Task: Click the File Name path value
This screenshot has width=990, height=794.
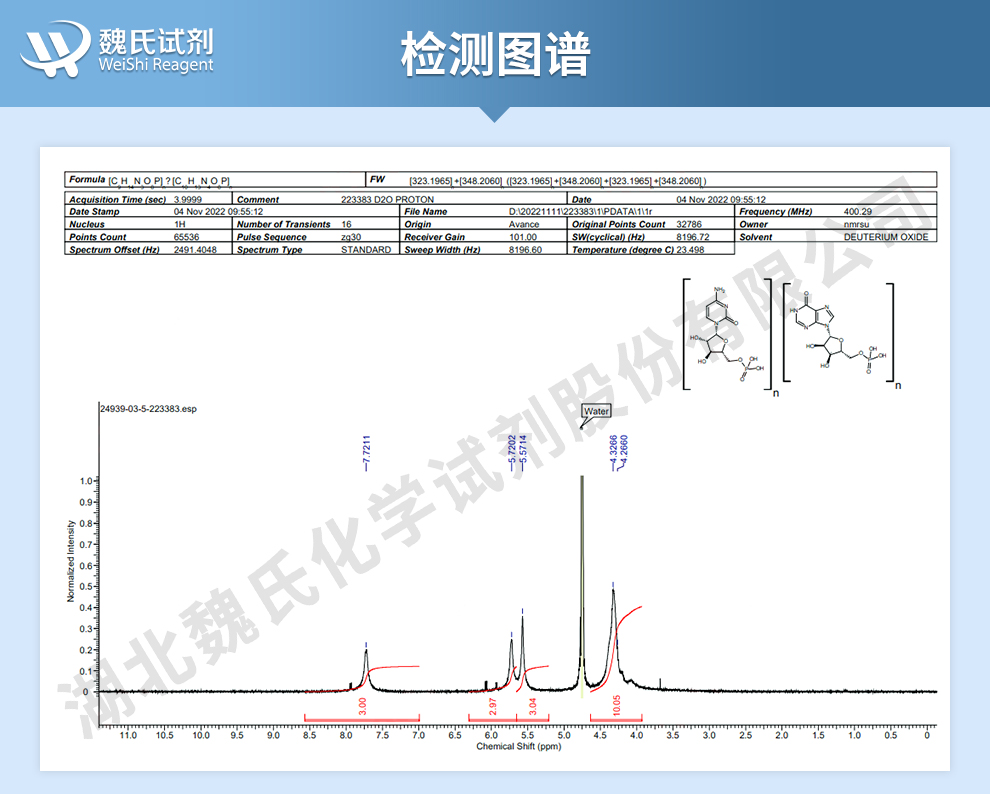Action: tap(580, 212)
